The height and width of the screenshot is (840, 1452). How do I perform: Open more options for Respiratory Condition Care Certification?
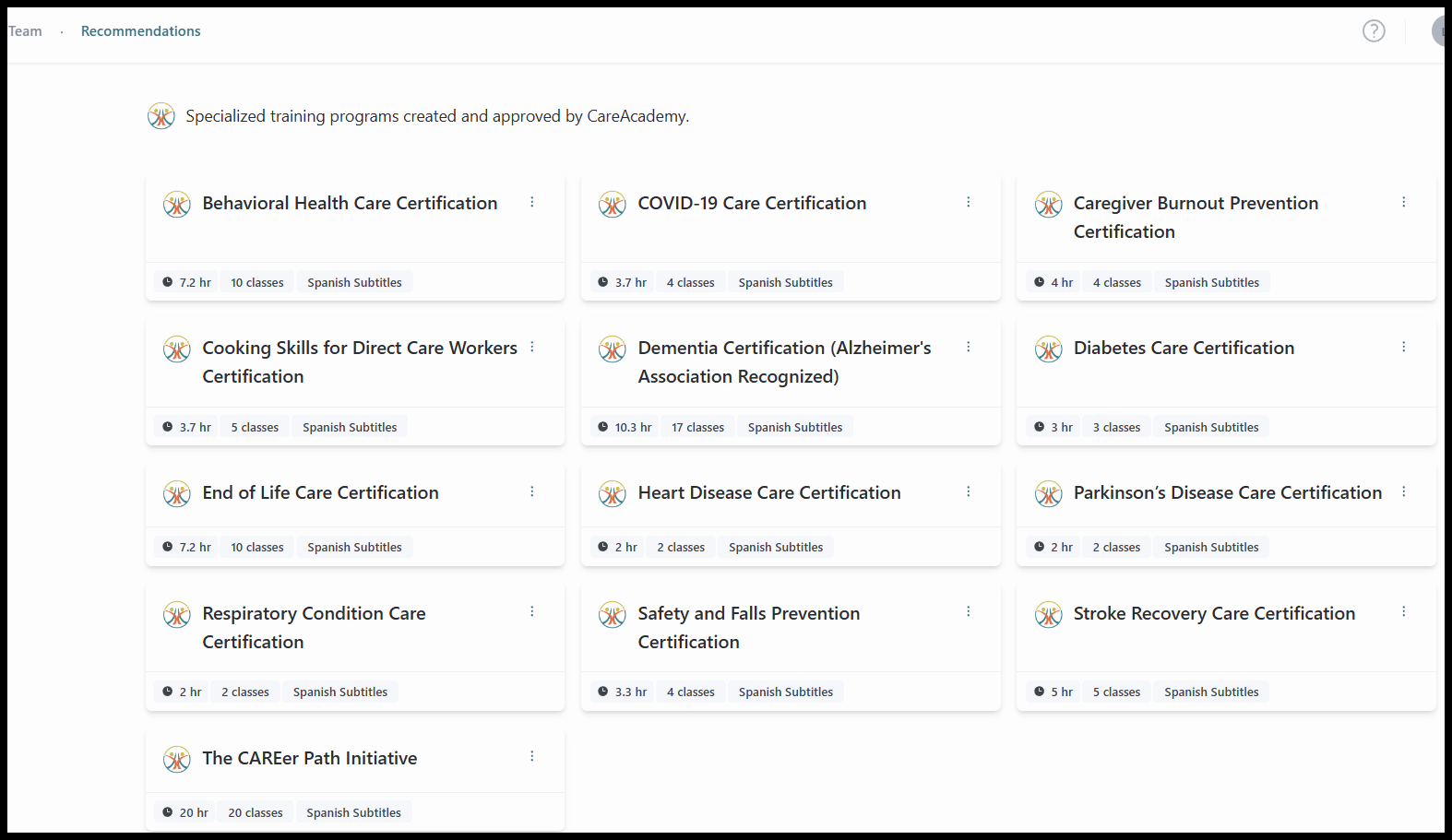(x=532, y=611)
